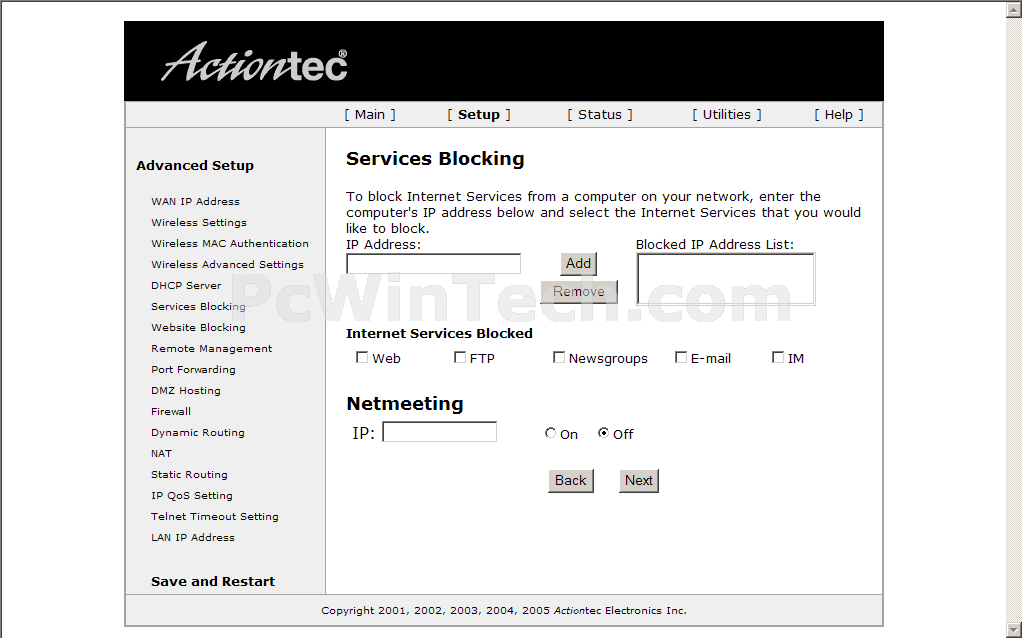Select Netmeeting Off radio button
1022x638 pixels.
pos(604,433)
